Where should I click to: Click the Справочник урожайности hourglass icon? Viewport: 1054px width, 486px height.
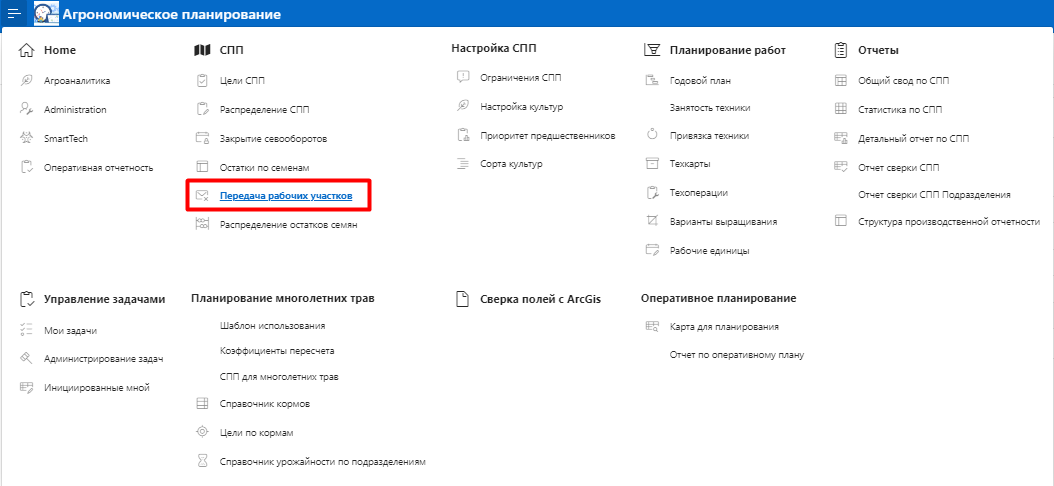202,462
